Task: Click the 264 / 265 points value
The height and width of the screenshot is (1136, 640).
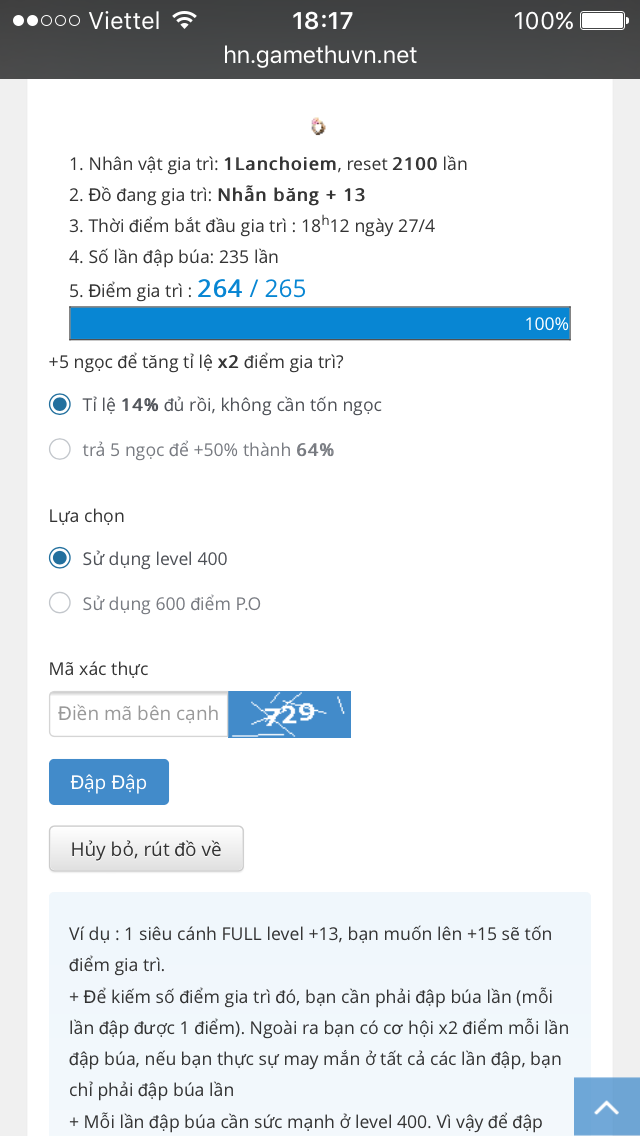Action: (252, 289)
